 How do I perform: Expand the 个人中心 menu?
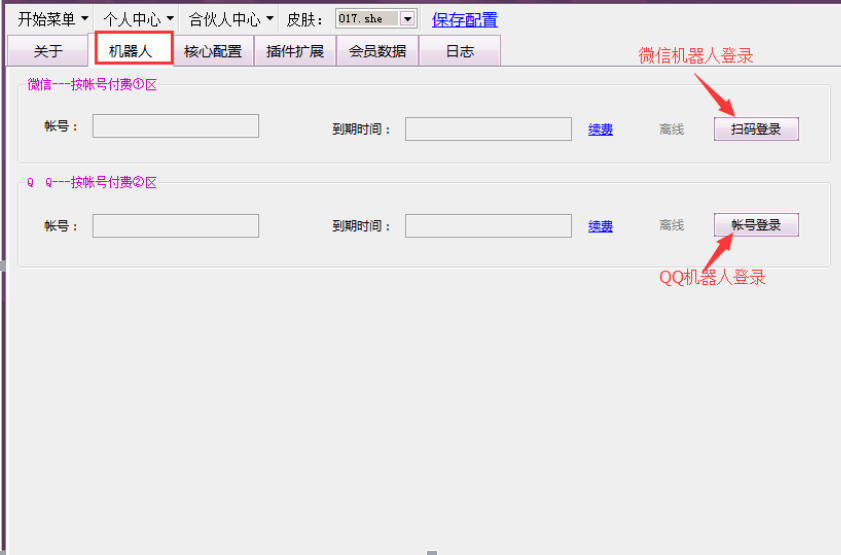[x=139, y=19]
